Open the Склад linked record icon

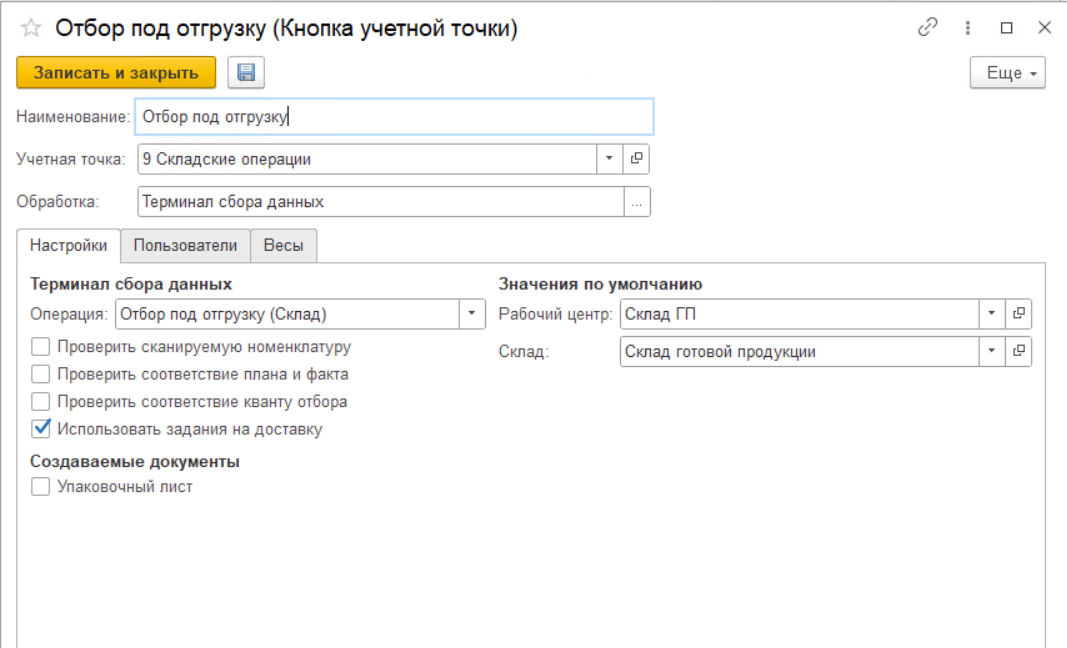point(1019,351)
